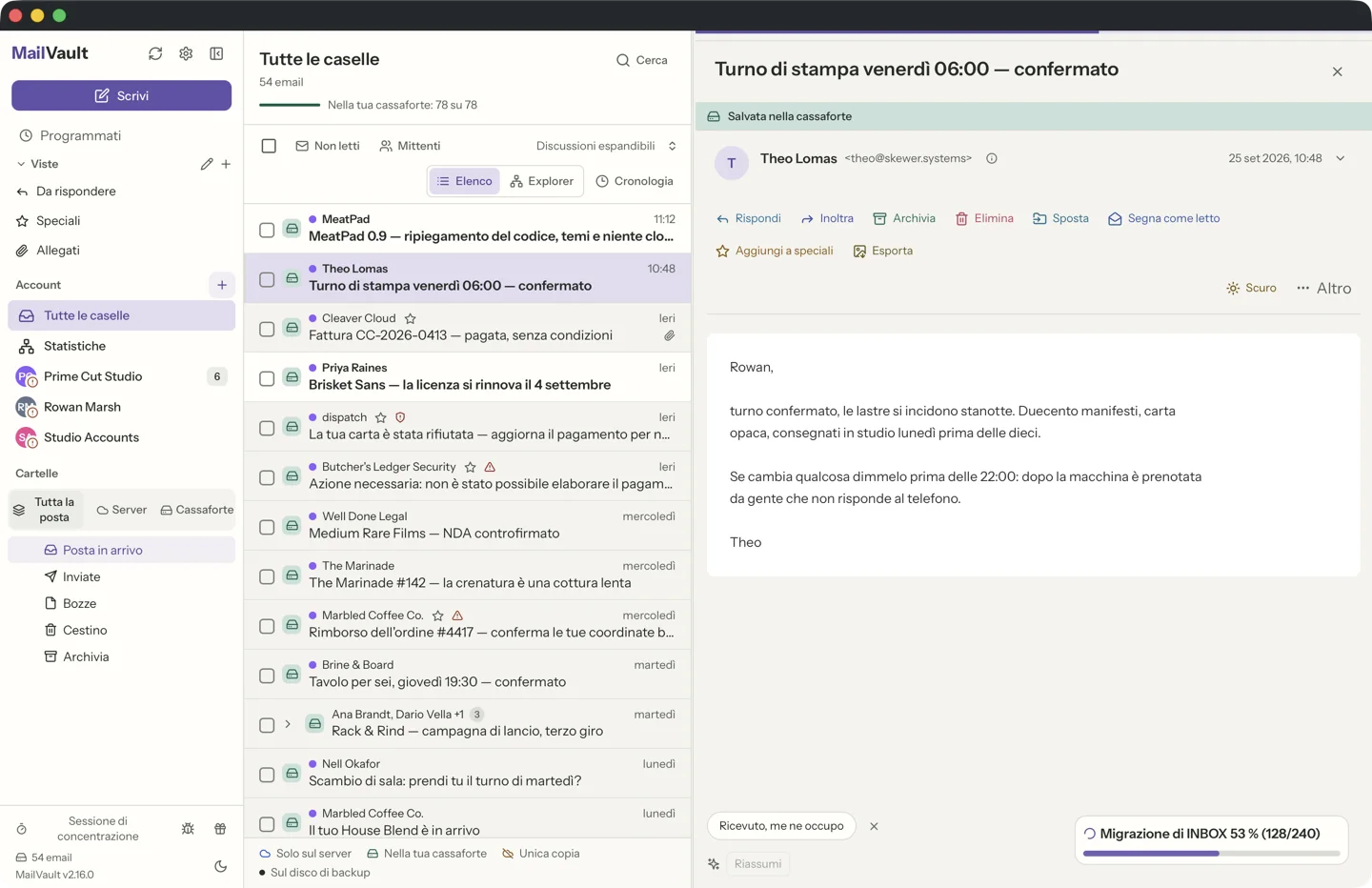Switch to the Cronologia view tab

[635, 181]
